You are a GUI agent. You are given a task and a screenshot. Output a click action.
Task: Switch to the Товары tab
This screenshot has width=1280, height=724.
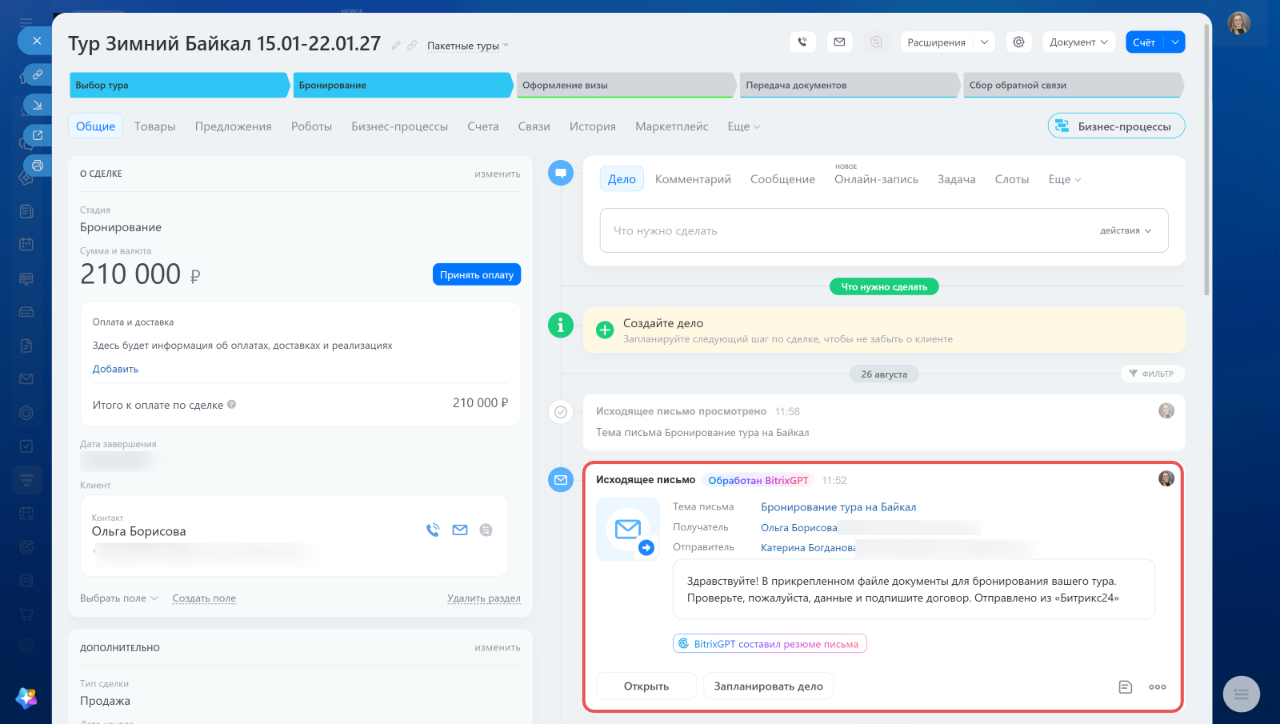coord(155,127)
